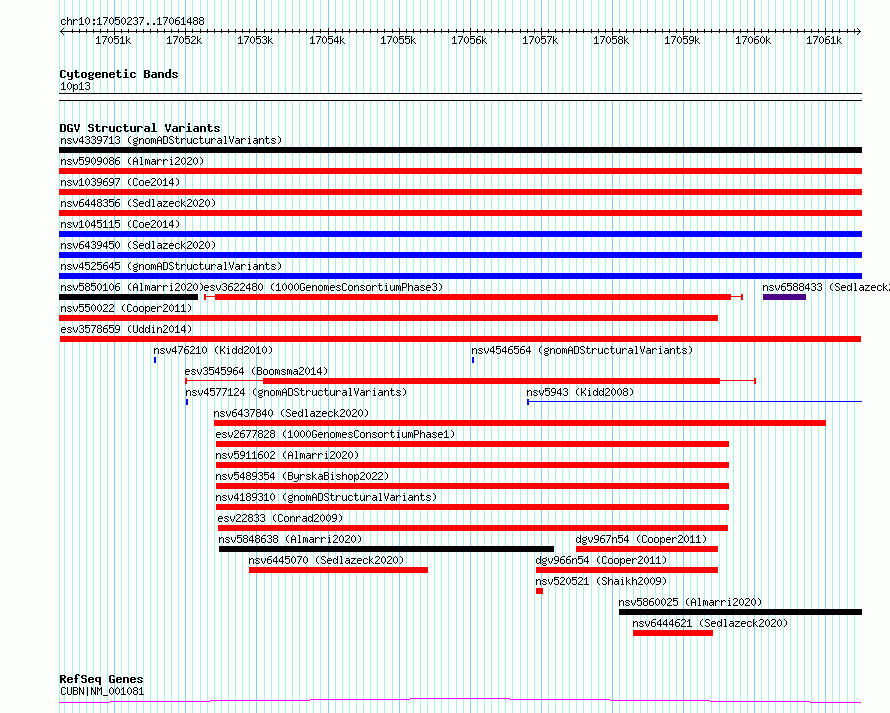This screenshot has width=890, height=713.
Task: Select the nsv5850106 (Almarri2020) label
Action: coord(132,287)
